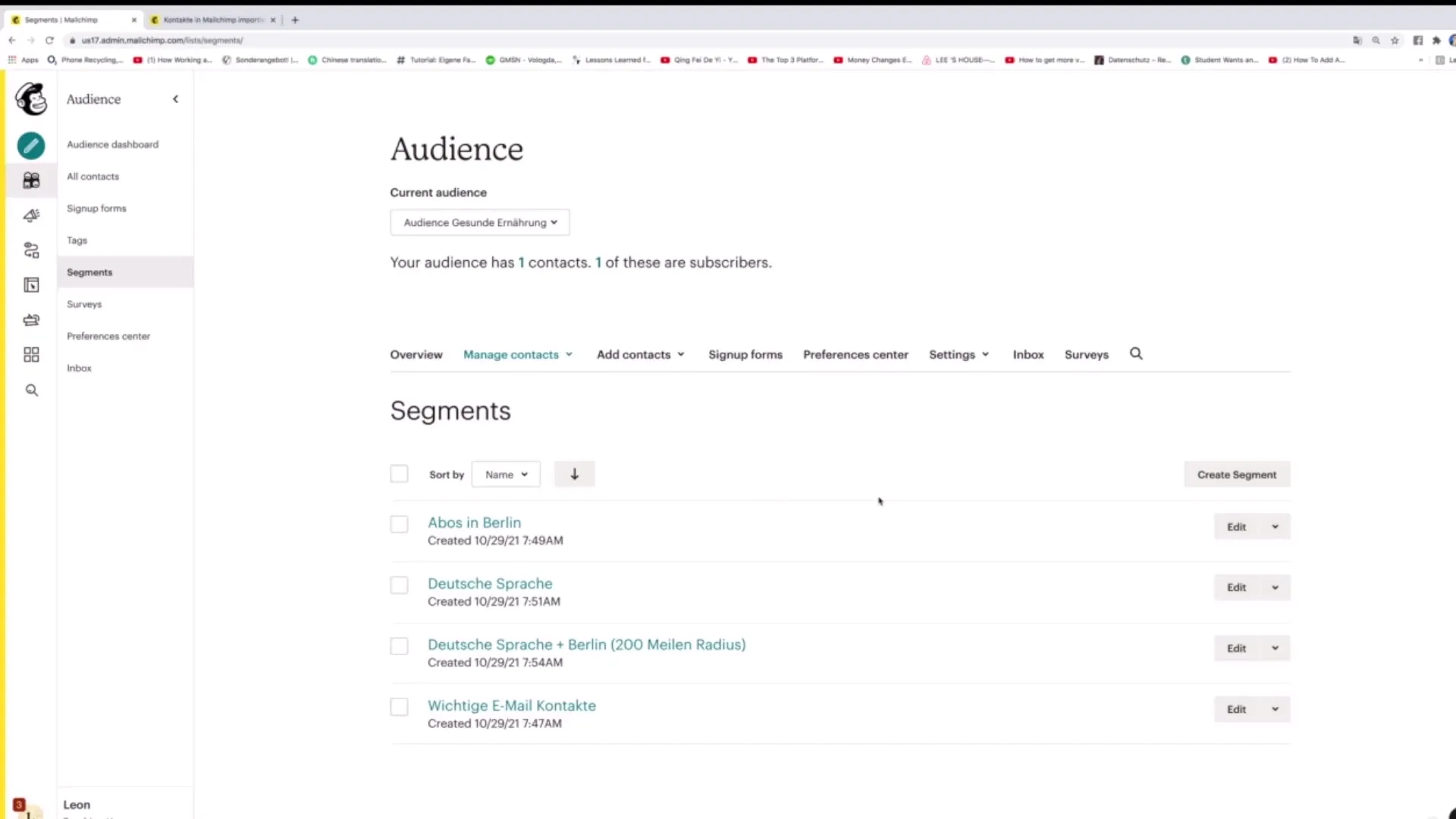Click the Search icon in left sidebar
The width and height of the screenshot is (1456, 819).
(32, 390)
